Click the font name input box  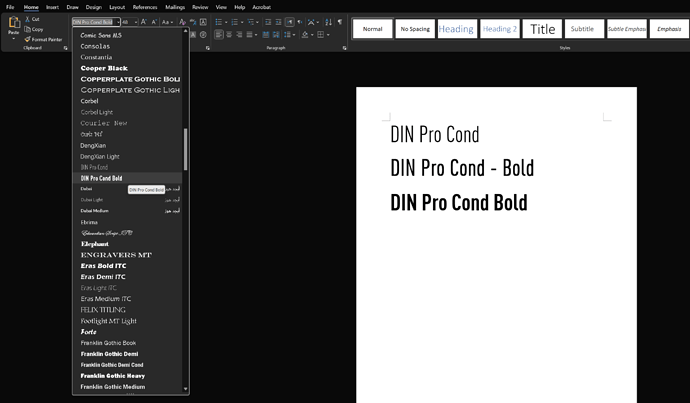pyautogui.click(x=95, y=22)
